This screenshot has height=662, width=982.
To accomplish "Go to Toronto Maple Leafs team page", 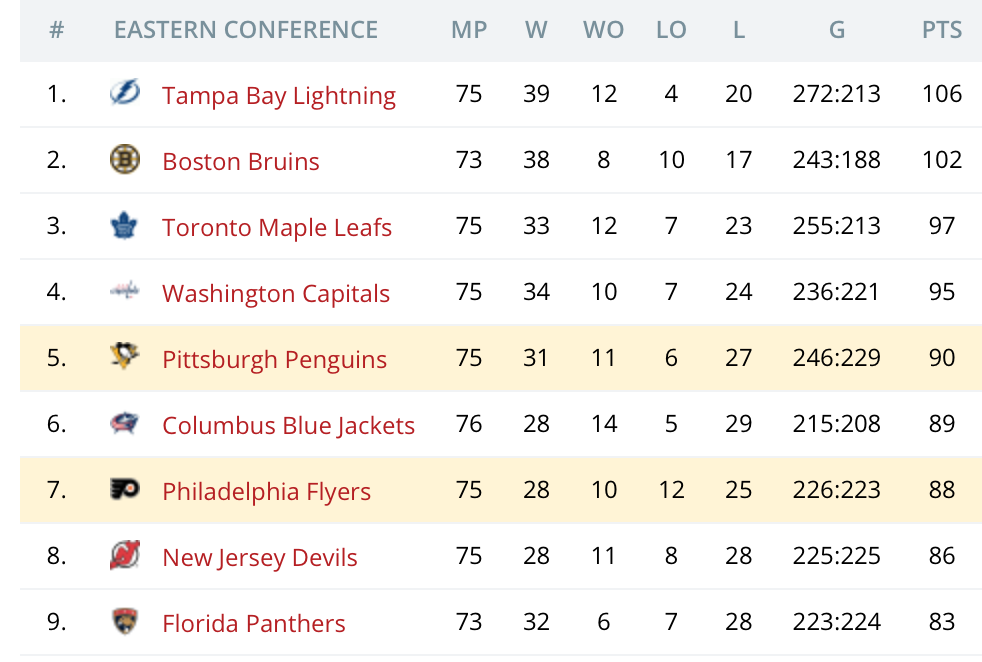I will (x=277, y=228).
